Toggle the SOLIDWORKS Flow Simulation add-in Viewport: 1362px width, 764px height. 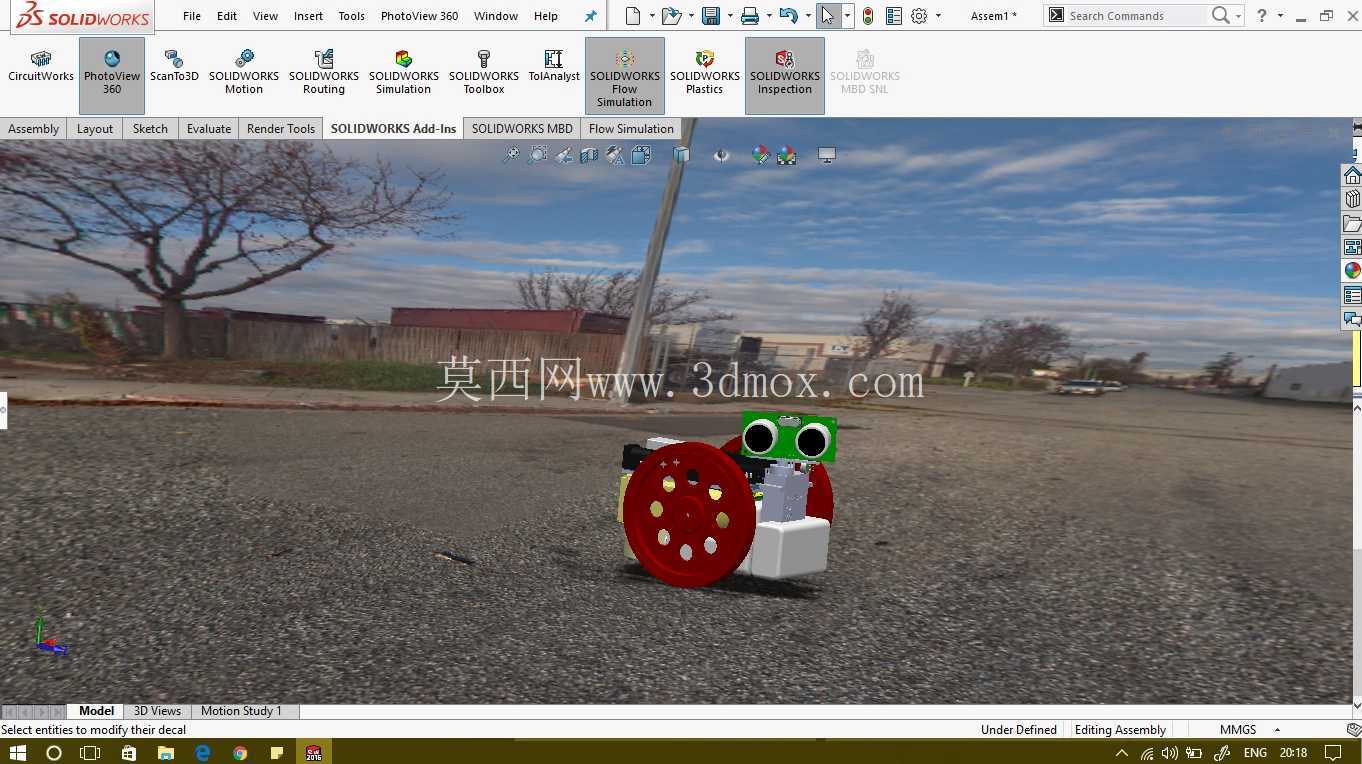coord(625,76)
